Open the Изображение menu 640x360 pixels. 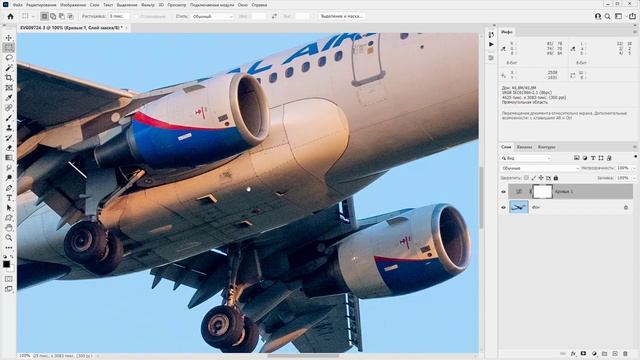click(x=73, y=5)
